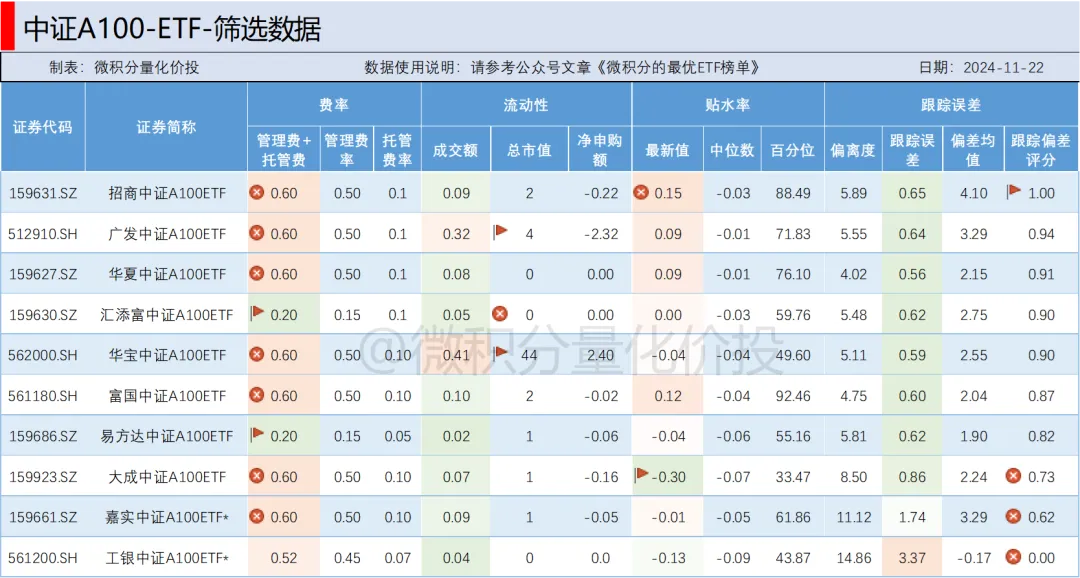1080x578 pixels.
Task: Click the red flag beside the 1.00 跟踪偏差评分
Action: pos(1014,191)
